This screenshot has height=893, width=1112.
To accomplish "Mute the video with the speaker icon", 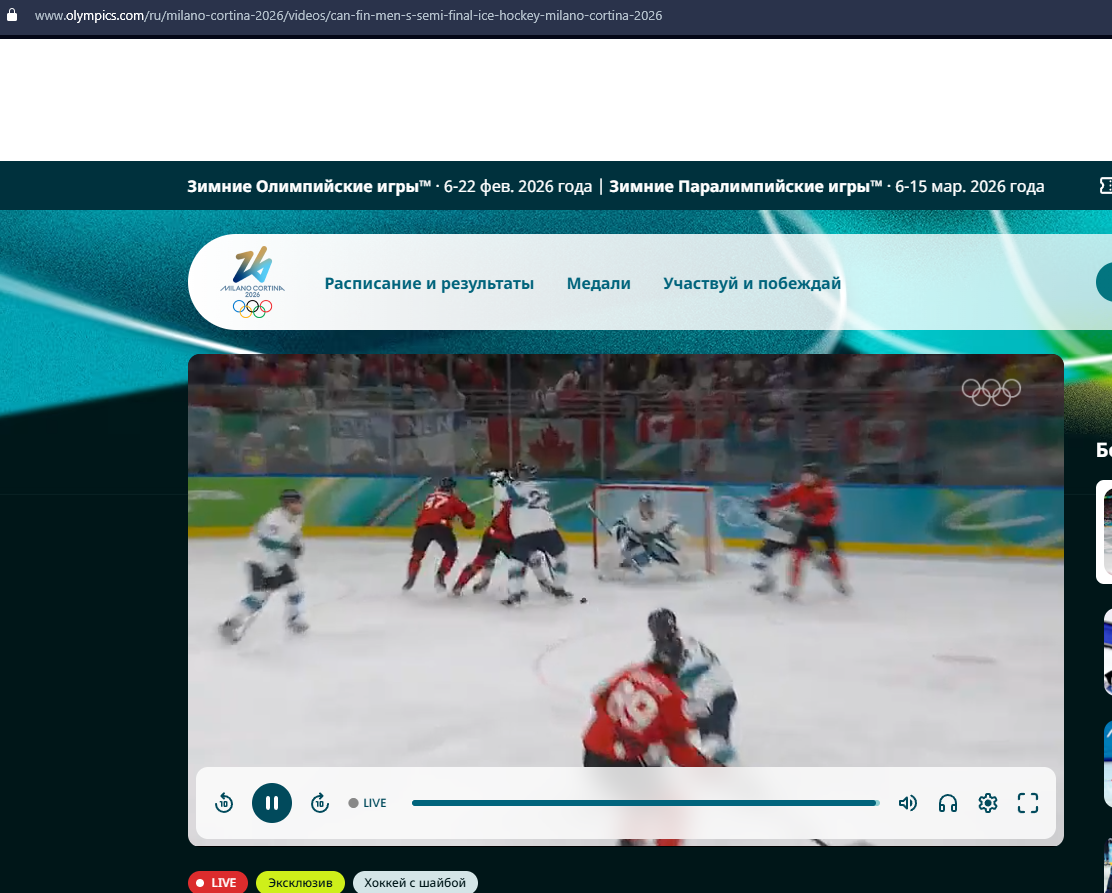I will 908,803.
